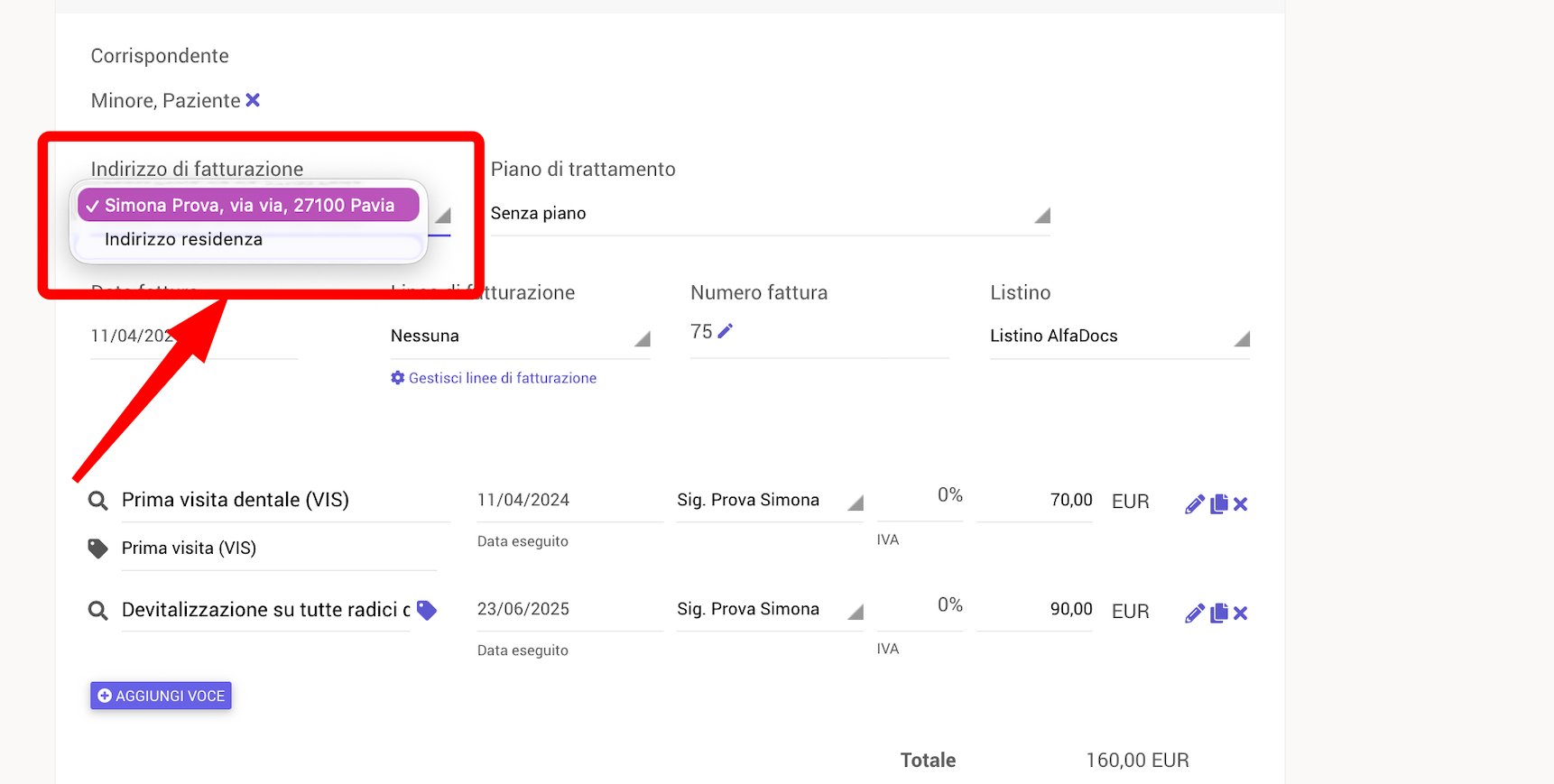This screenshot has width=1554, height=784.
Task: Search icon beside Devitalizzazione row
Action: coord(97,611)
